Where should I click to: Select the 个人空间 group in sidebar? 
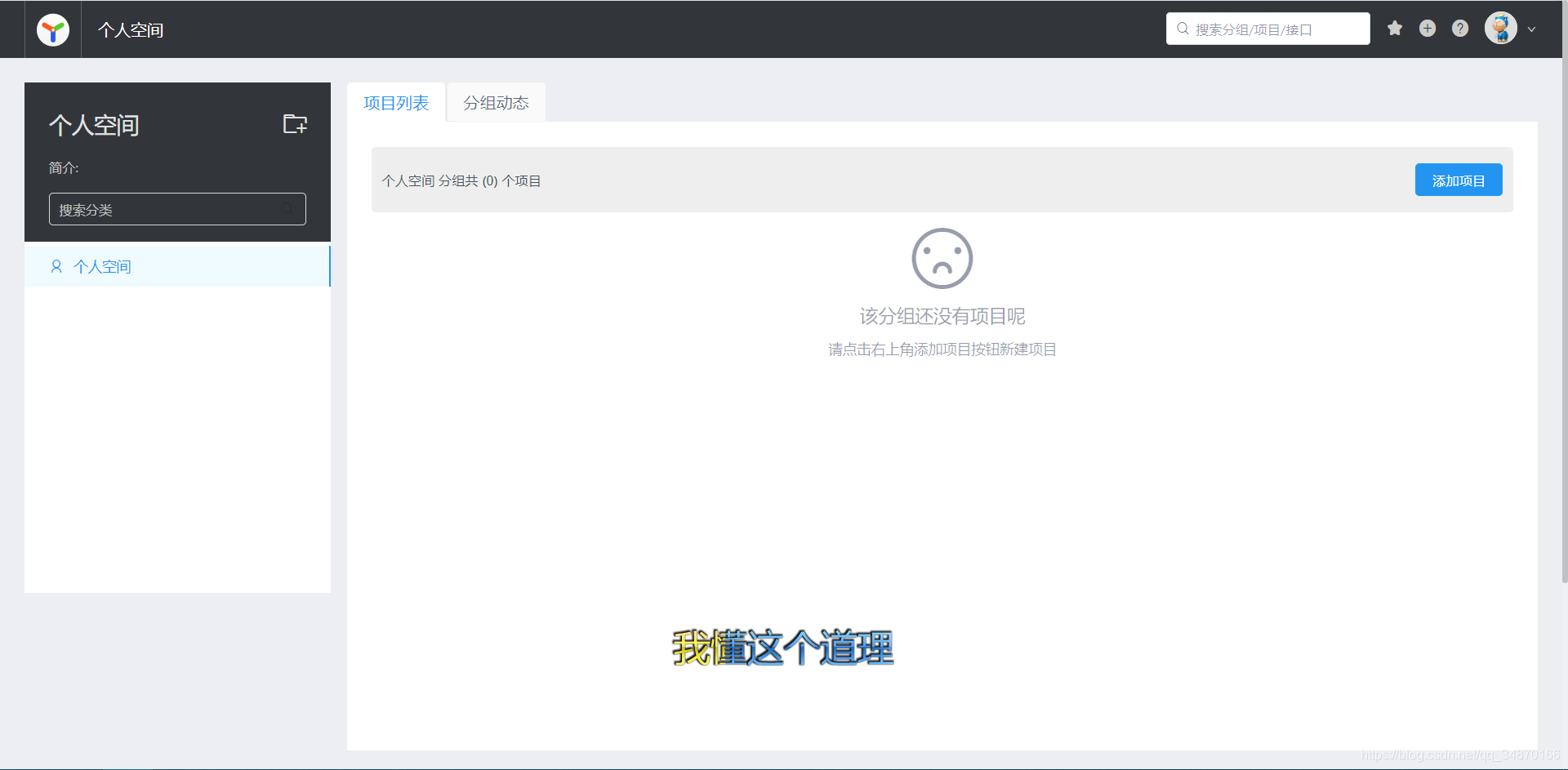177,266
